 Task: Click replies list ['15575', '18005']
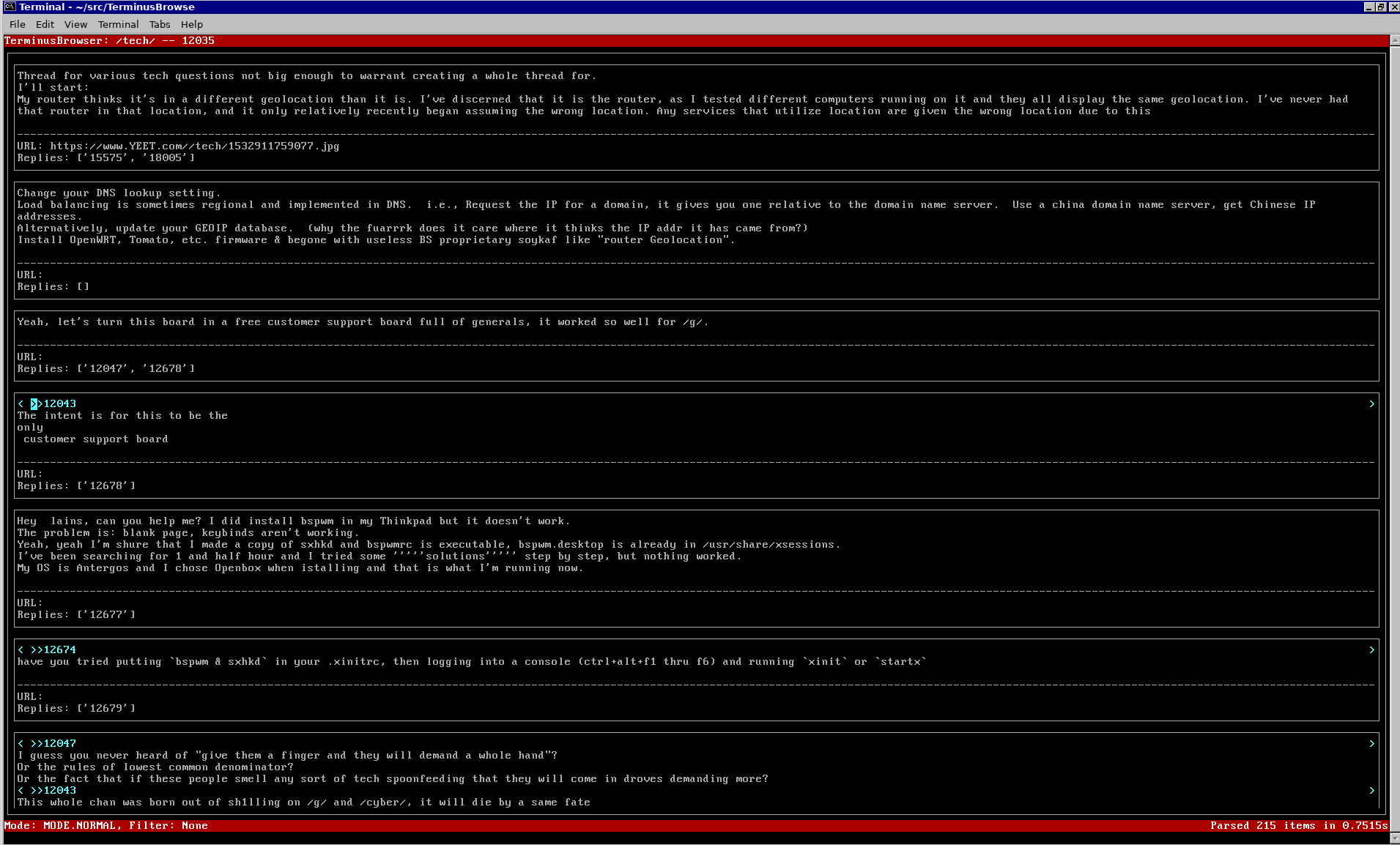136,157
